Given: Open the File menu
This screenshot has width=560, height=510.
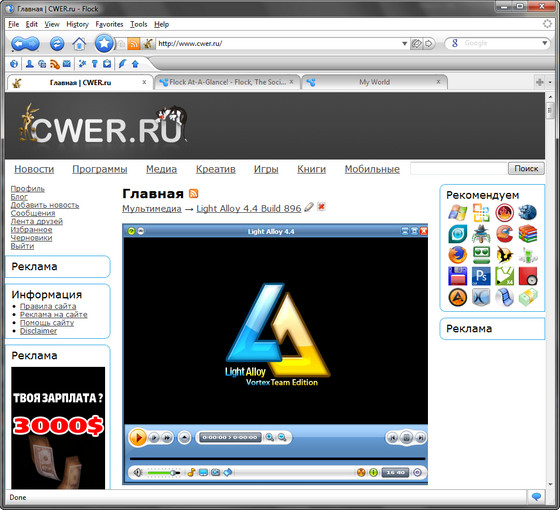Looking at the screenshot, I should coord(14,24).
